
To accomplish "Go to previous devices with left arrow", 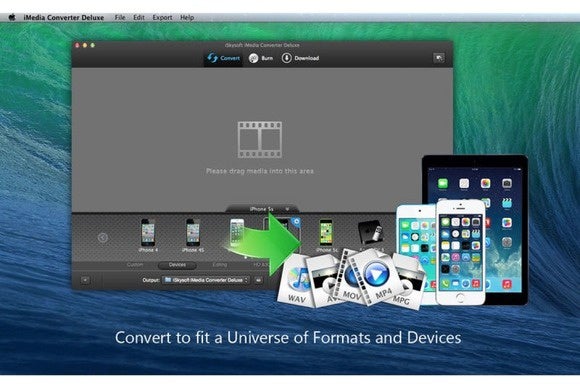I will [103, 237].
